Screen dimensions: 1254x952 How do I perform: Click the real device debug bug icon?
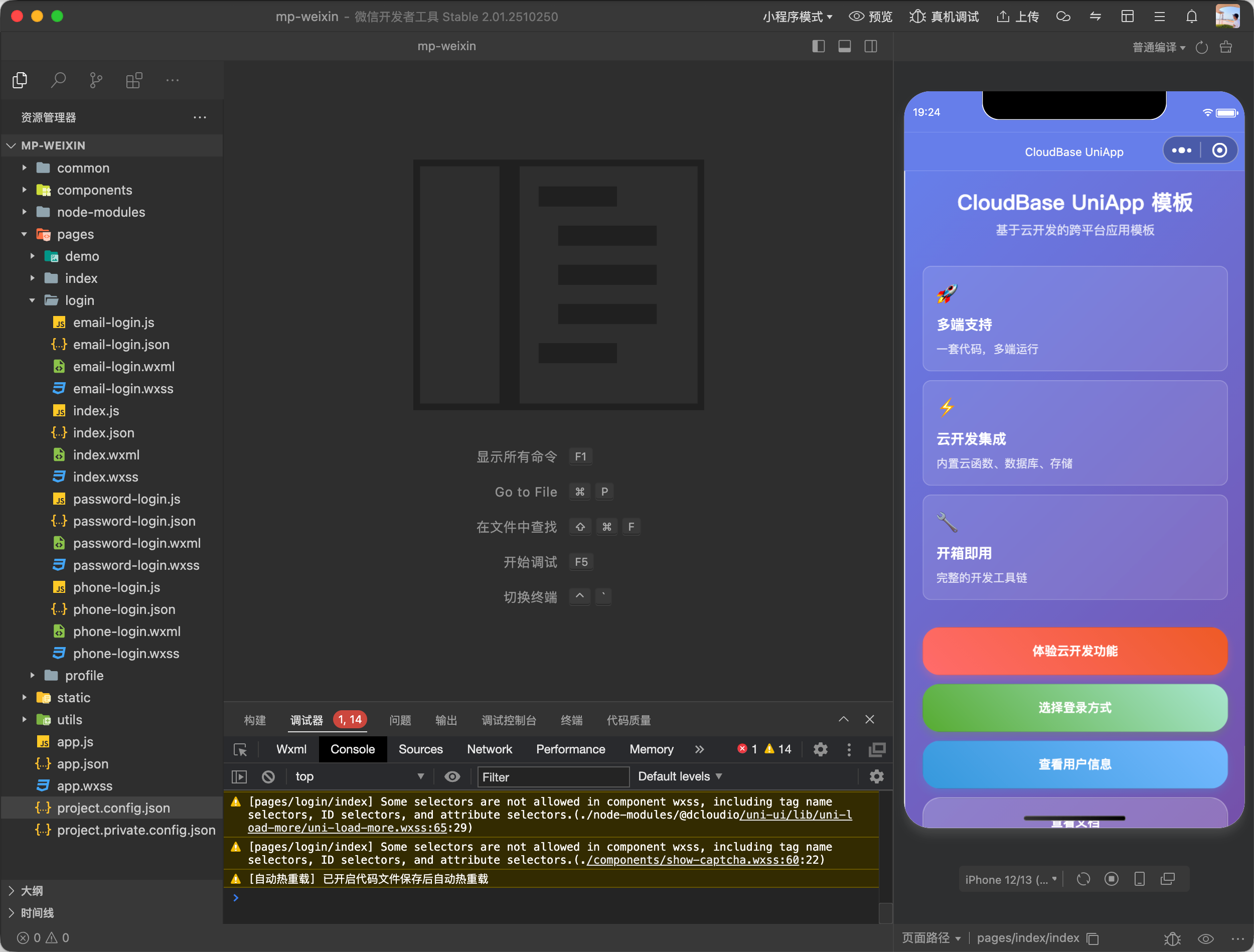coord(917,17)
